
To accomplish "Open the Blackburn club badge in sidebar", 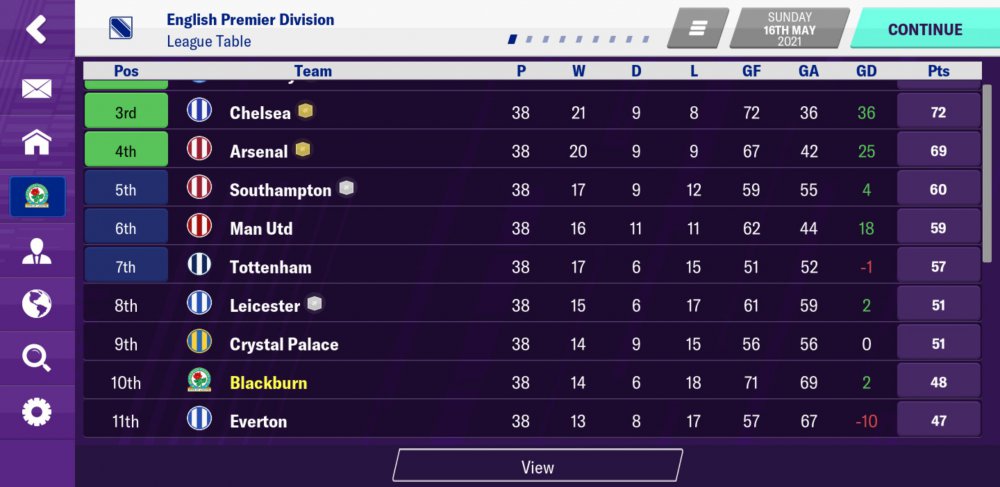I will tap(37, 196).
